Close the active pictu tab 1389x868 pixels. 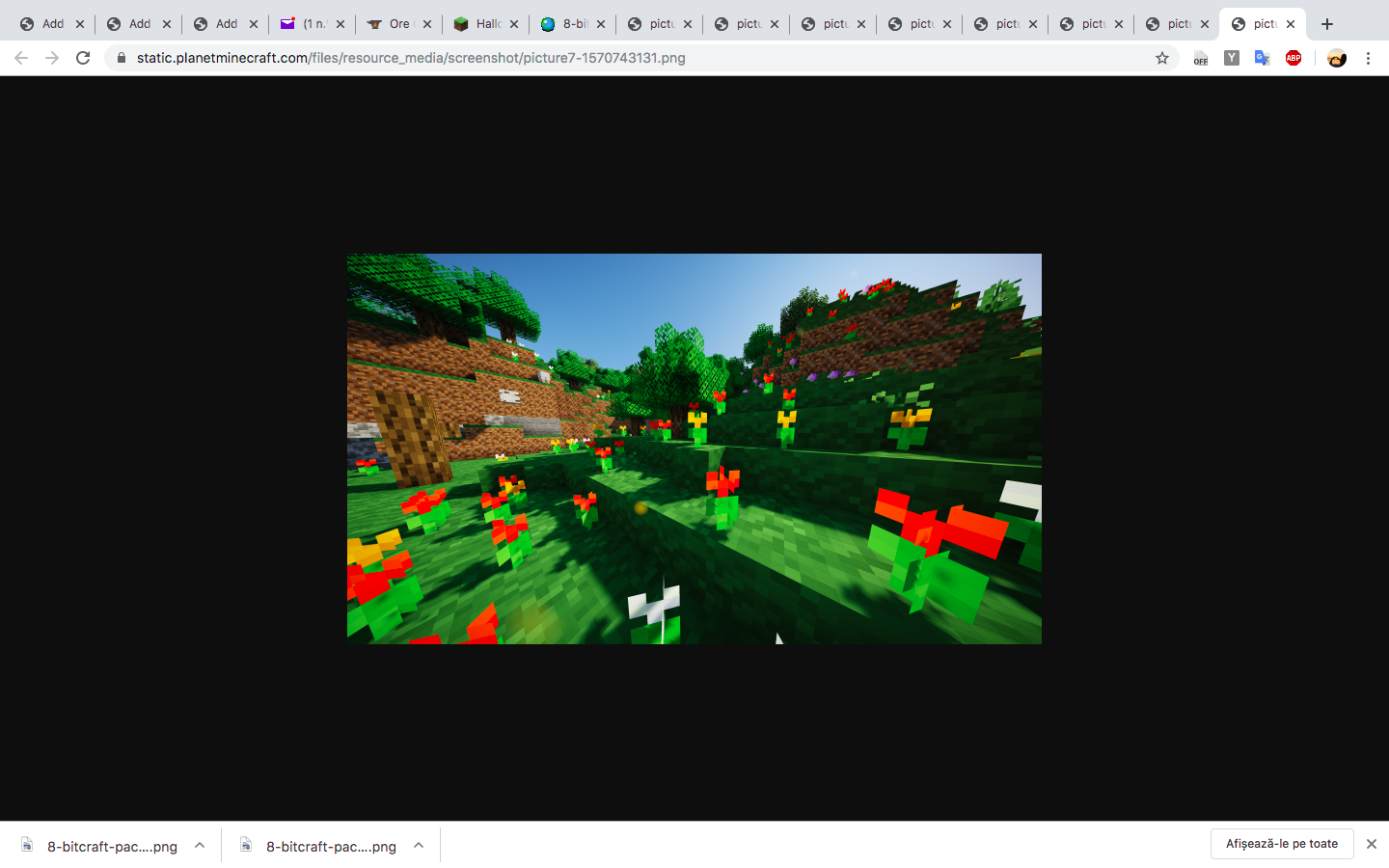tap(1291, 24)
